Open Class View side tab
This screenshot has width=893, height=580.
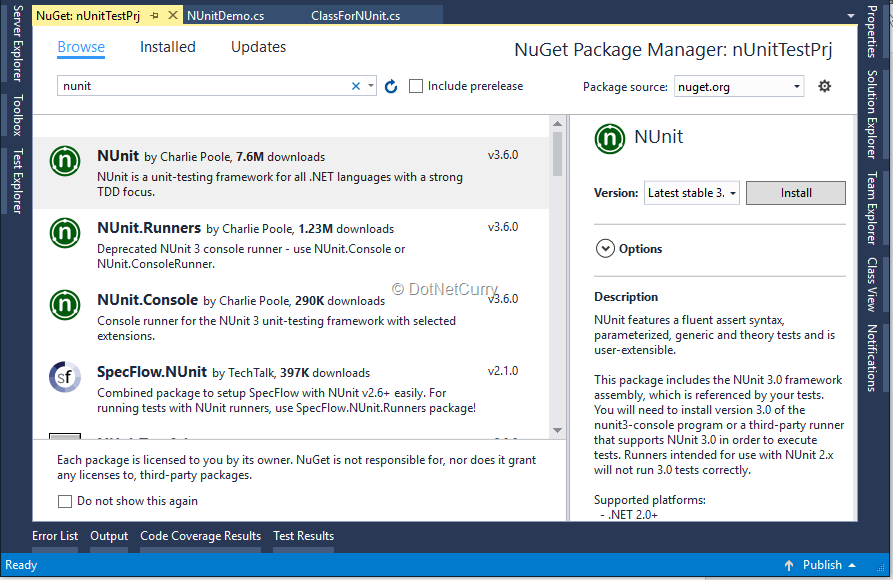871,284
